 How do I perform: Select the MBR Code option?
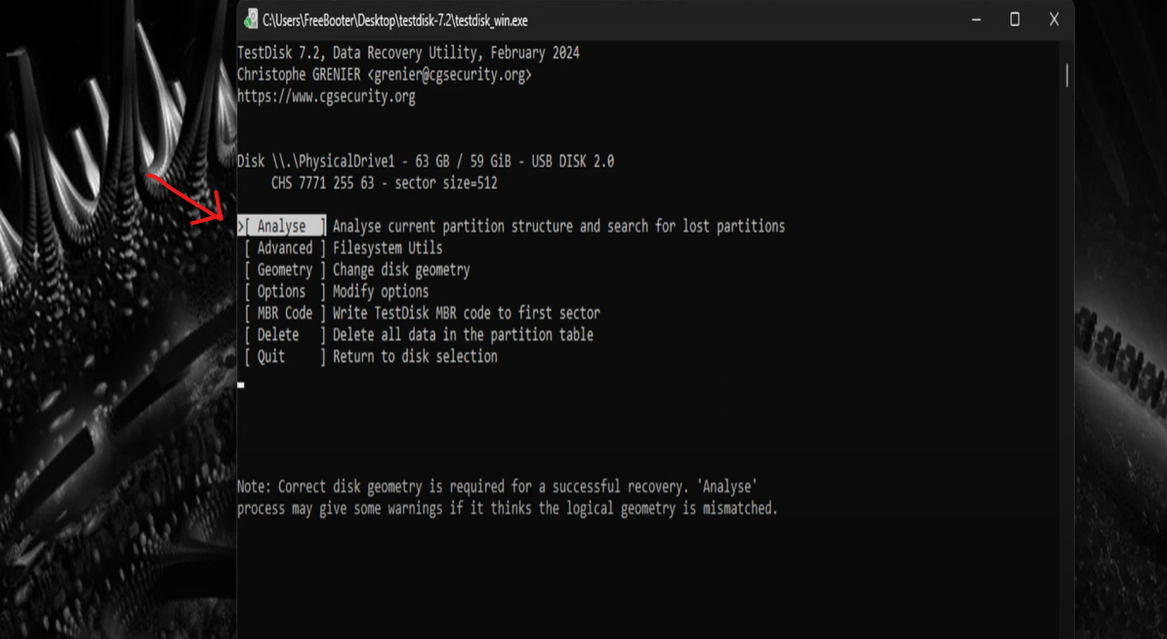tap(284, 312)
